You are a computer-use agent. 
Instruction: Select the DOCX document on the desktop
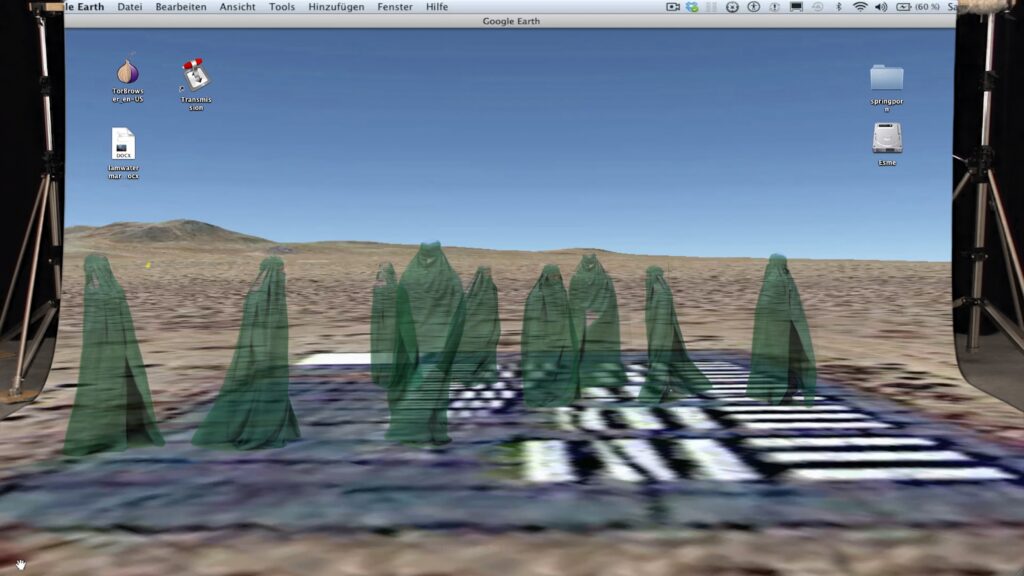point(123,144)
